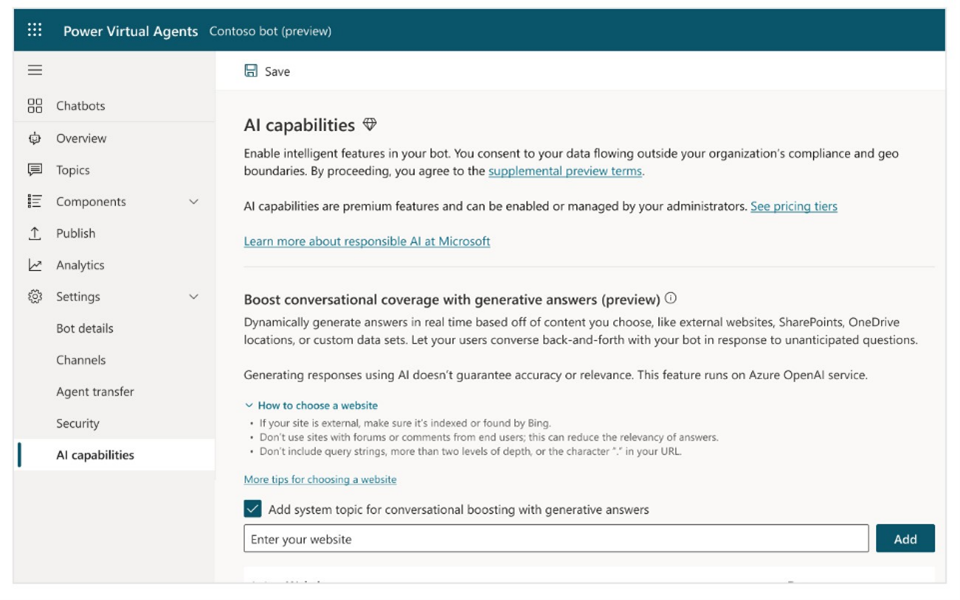
Task: Collapse the hamburger navigation menu
Action: pos(35,70)
